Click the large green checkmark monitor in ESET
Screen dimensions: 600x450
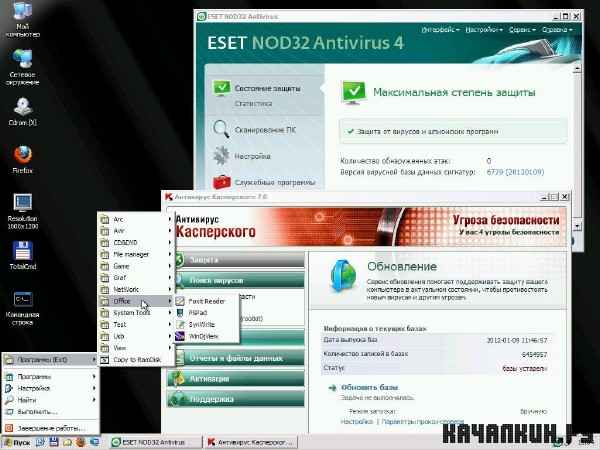pyautogui.click(x=353, y=92)
